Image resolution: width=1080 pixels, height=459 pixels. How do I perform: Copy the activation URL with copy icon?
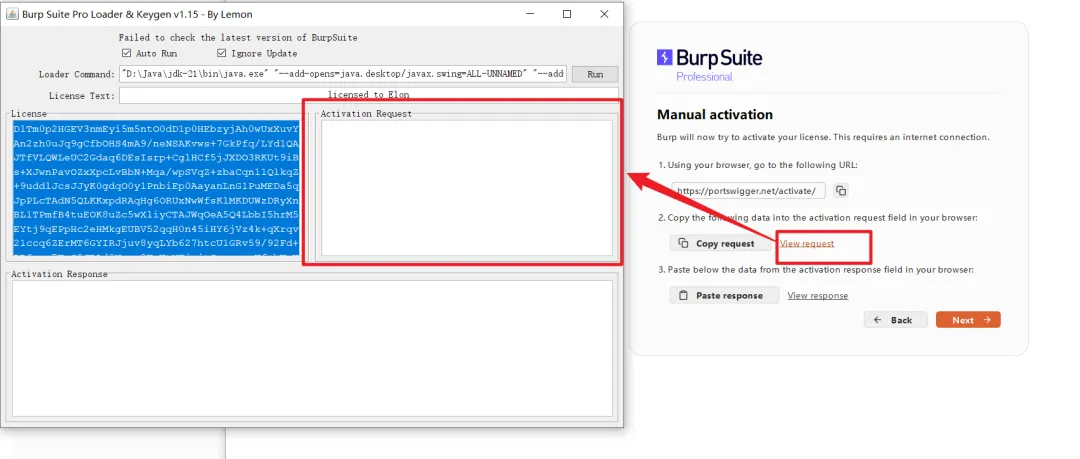841,191
